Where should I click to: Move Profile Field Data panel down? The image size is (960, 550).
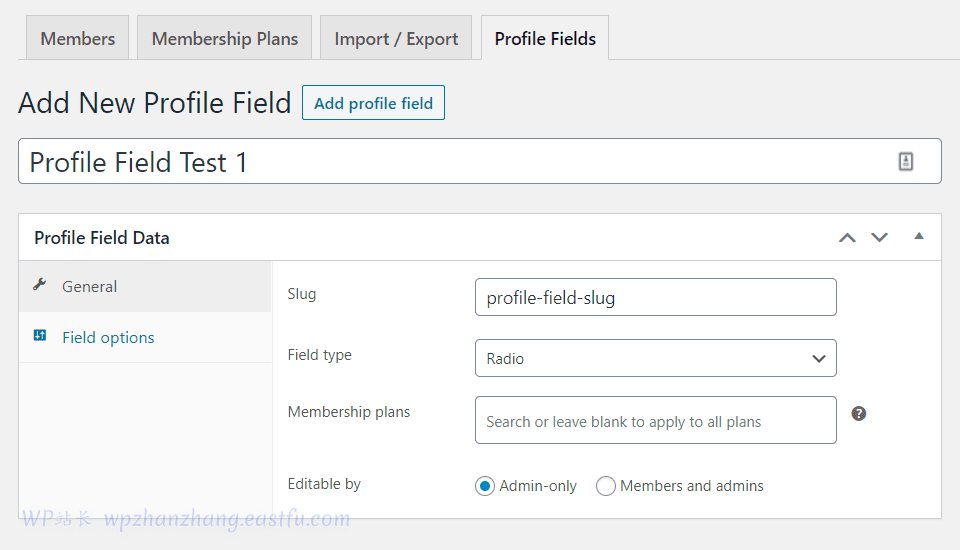(x=879, y=238)
